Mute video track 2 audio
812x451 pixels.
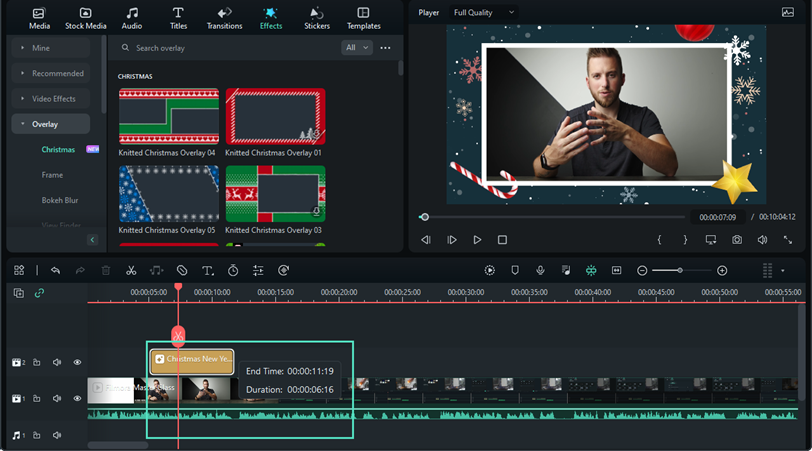[57, 362]
